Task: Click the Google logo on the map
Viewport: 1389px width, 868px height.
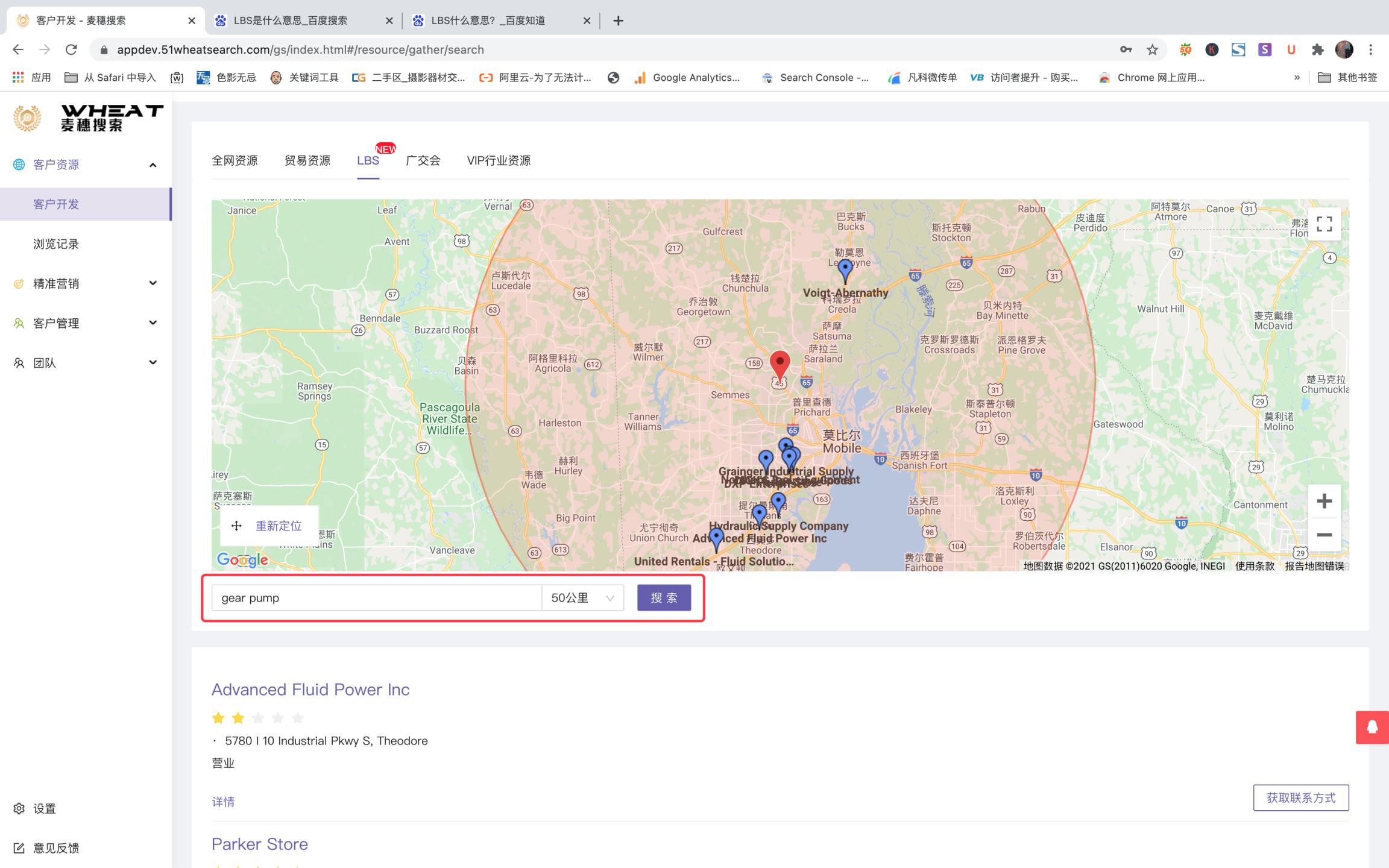Action: tap(242, 560)
